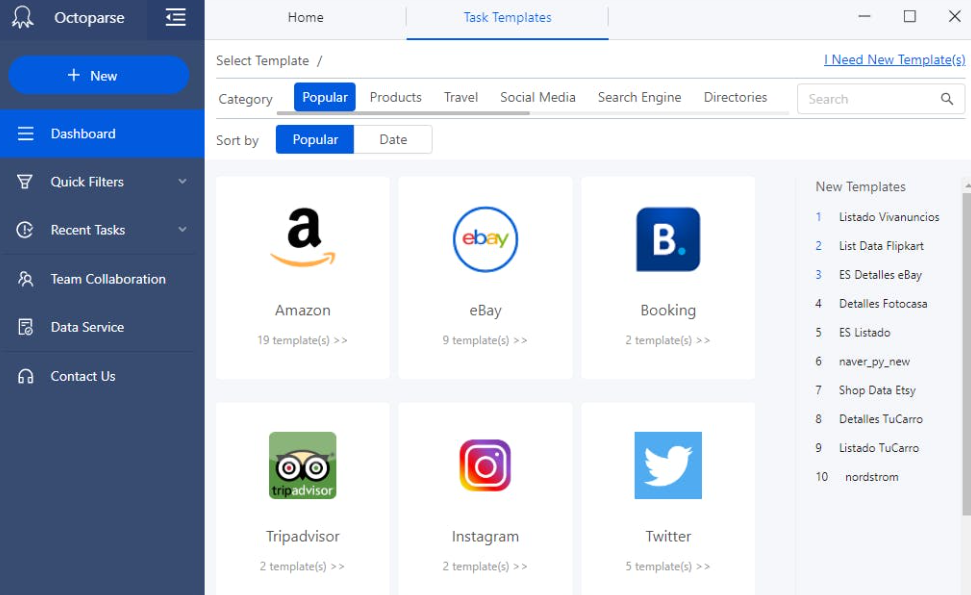This screenshot has height=595, width=971.
Task: Click the Octoparse logo icon
Action: point(23,17)
